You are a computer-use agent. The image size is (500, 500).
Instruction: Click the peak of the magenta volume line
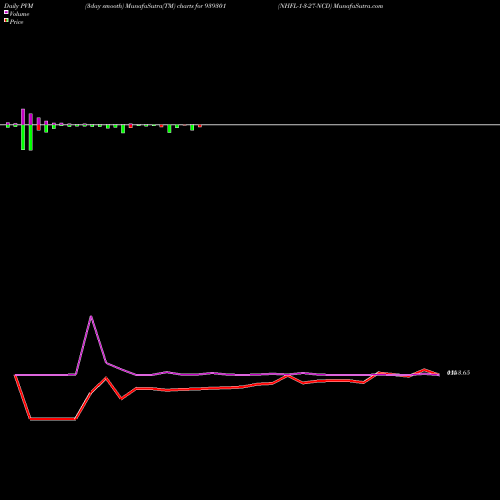[x=91, y=316]
